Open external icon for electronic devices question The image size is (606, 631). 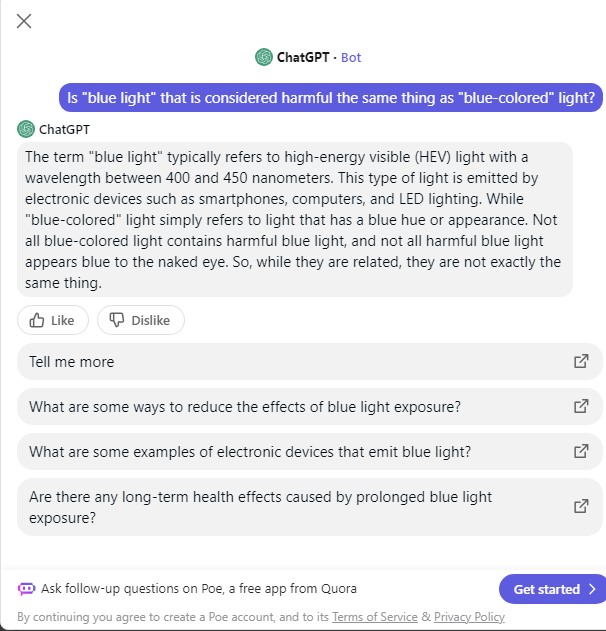tap(581, 451)
